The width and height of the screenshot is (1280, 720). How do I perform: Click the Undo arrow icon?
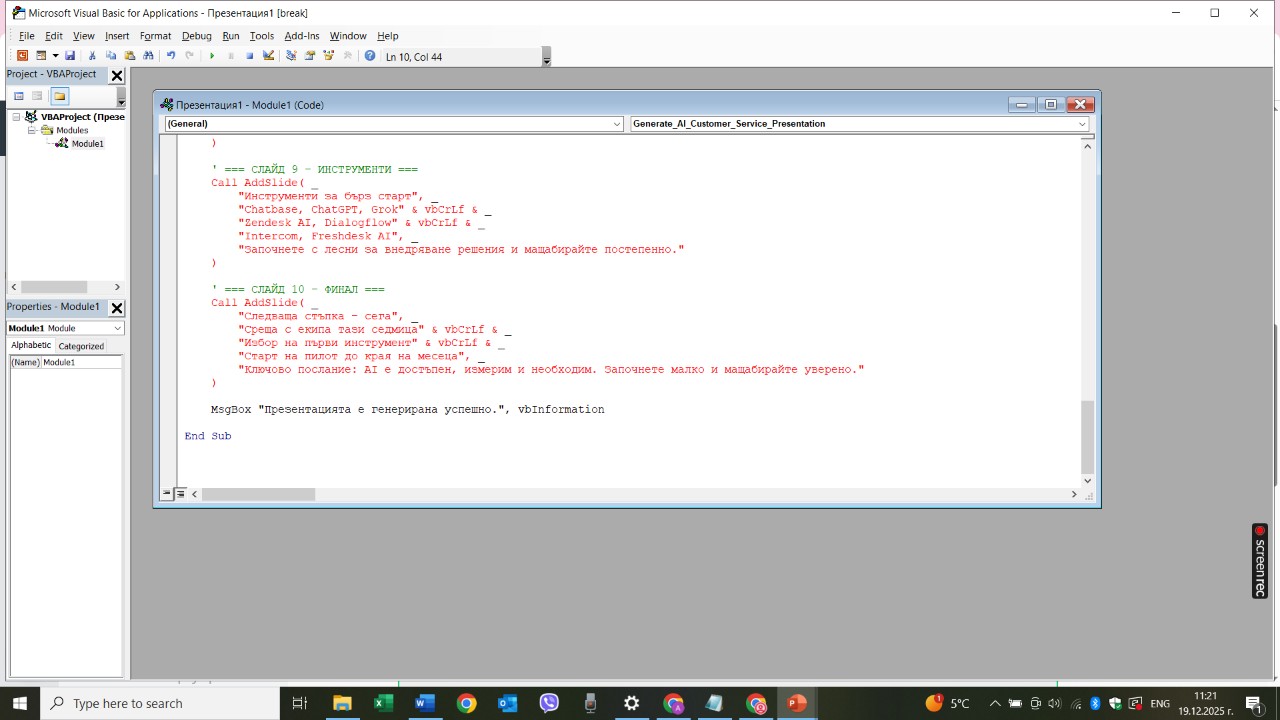click(x=171, y=56)
